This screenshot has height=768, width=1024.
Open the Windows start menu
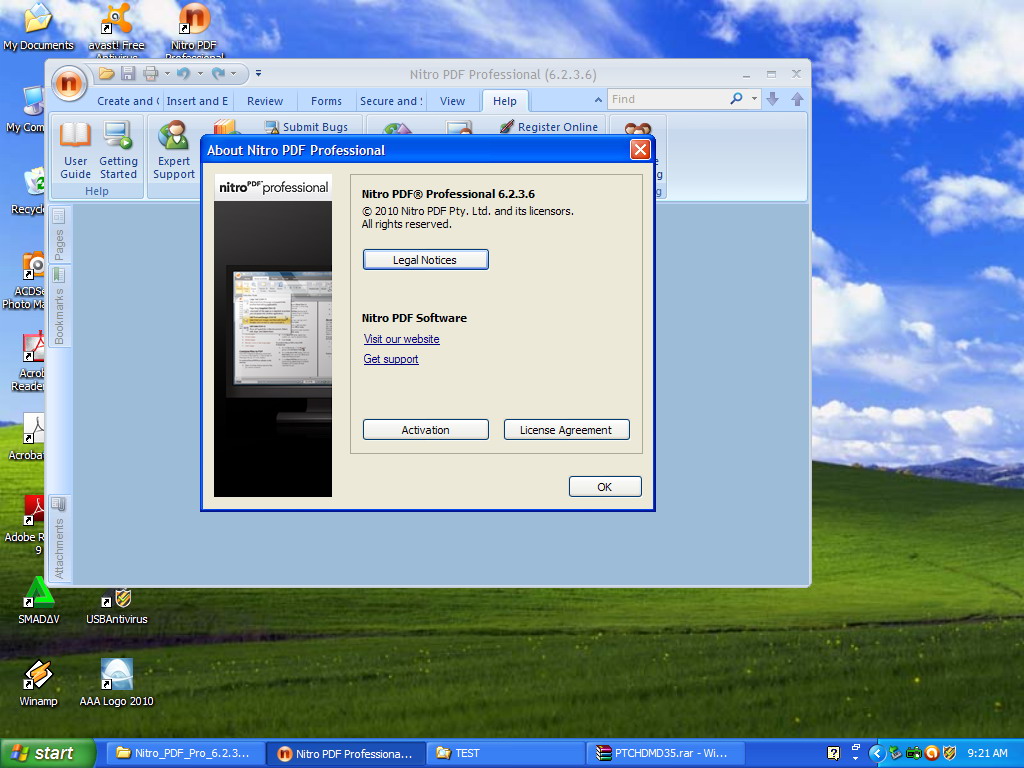coord(48,753)
